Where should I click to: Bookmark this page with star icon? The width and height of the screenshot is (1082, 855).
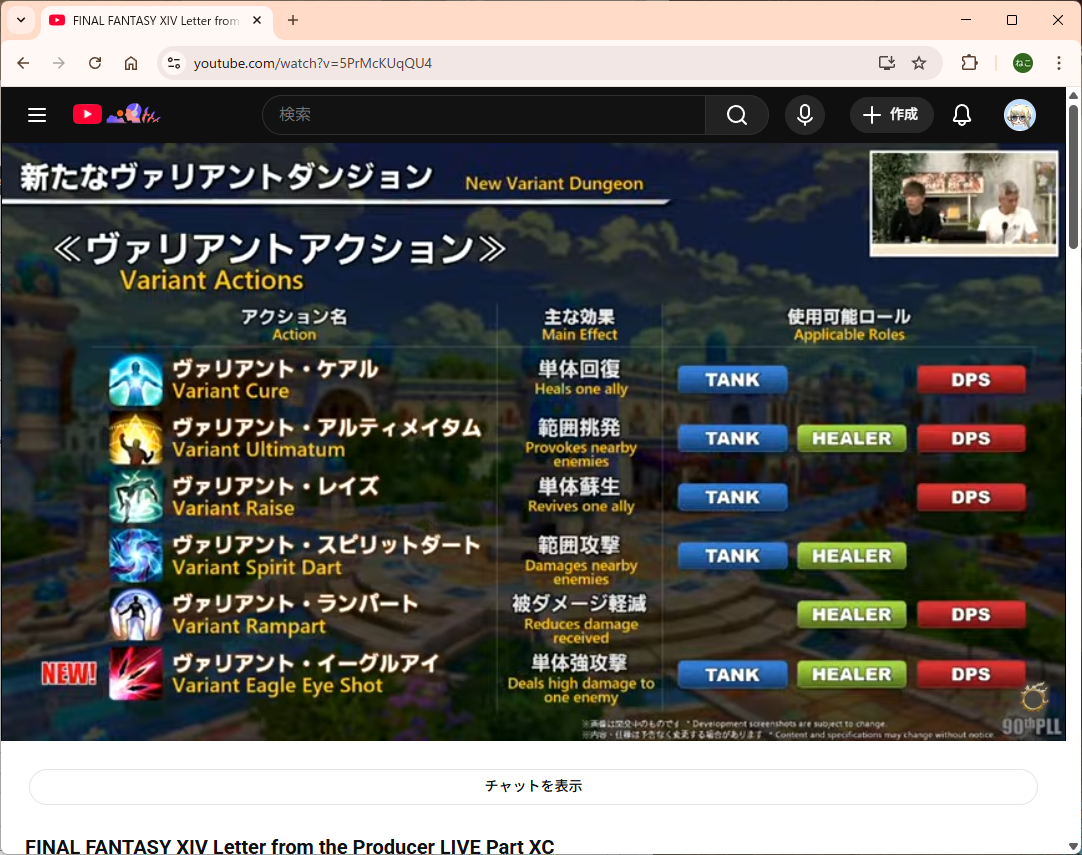tap(919, 63)
